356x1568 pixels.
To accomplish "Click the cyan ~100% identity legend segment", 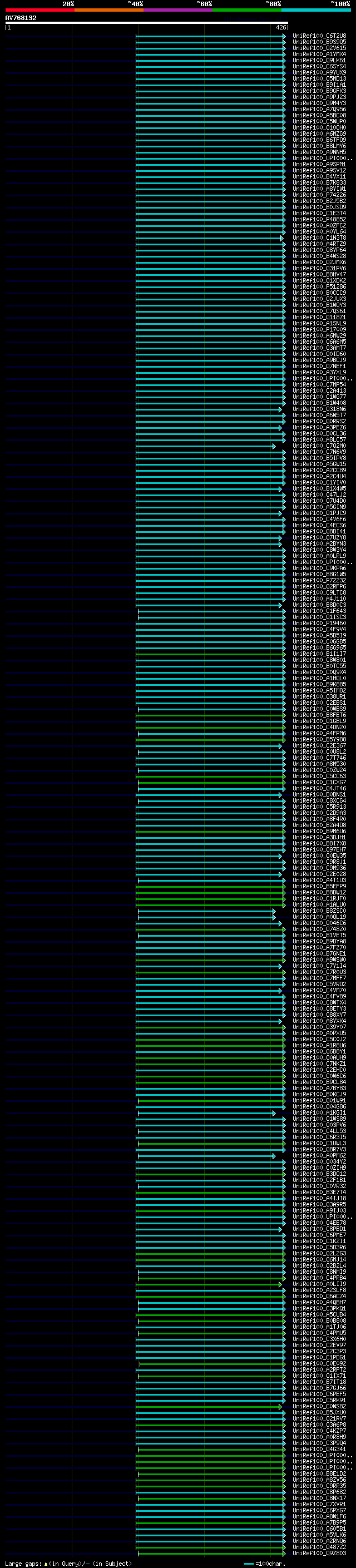I will tap(316, 11).
